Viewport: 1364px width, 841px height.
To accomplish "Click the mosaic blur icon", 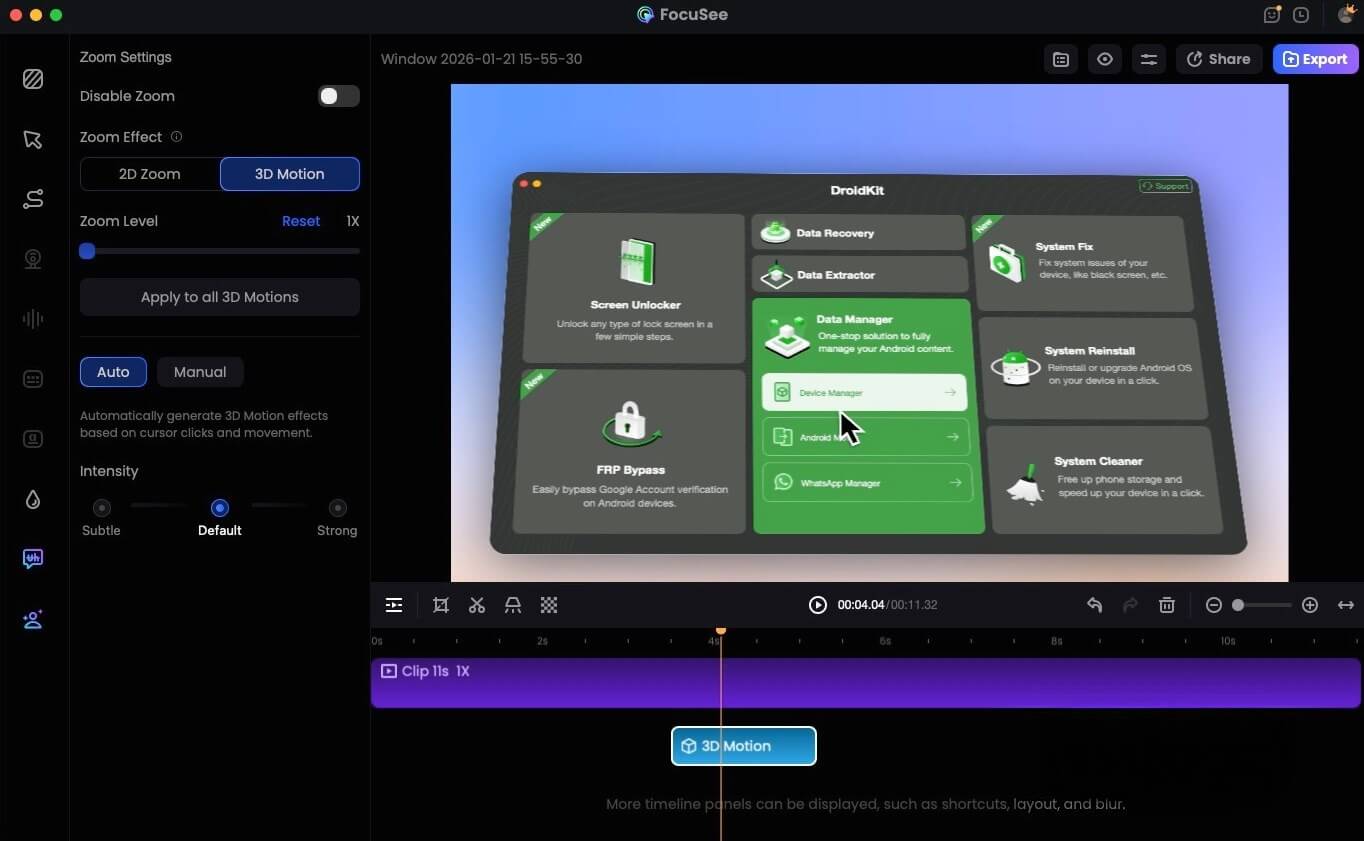I will point(549,605).
